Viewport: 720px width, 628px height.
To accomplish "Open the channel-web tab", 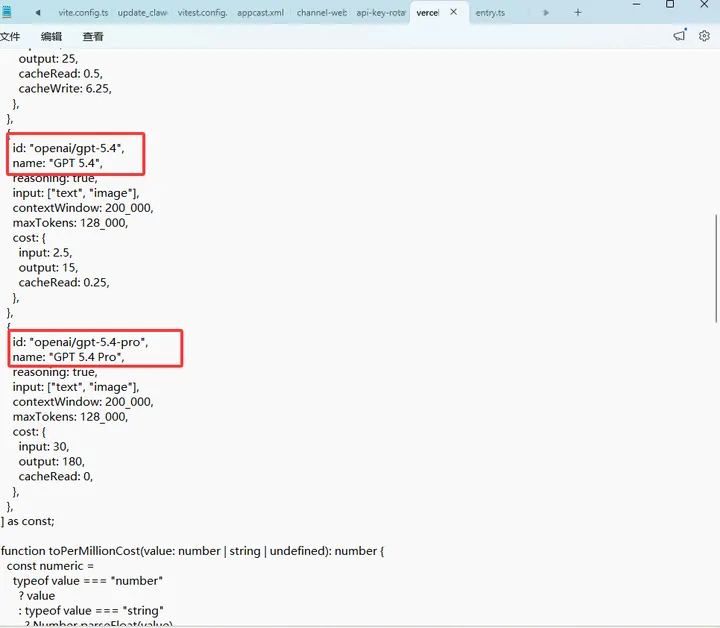I will click(321, 13).
